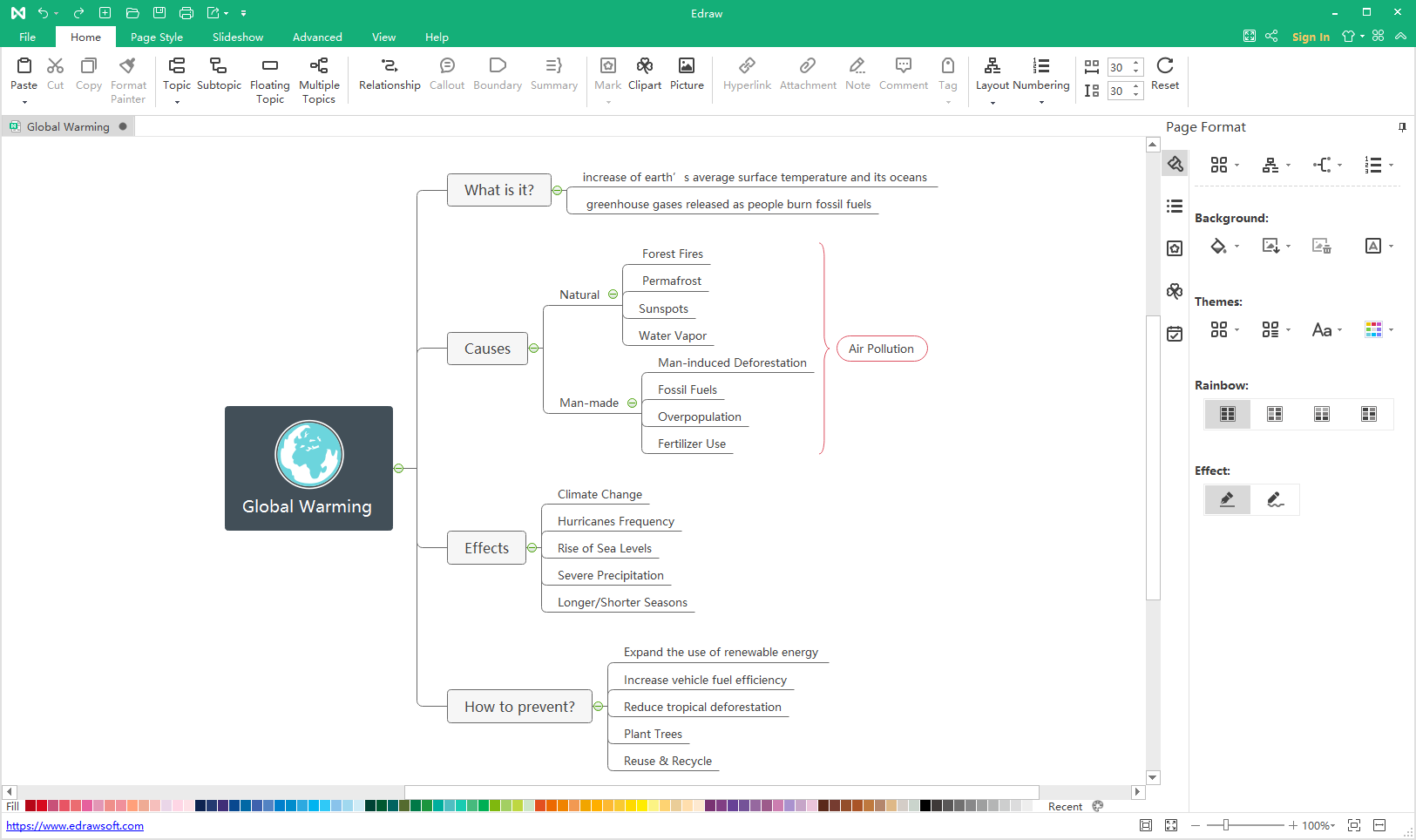Insert a Picture from the ribbon
This screenshot has height=840, width=1416.
687,66
